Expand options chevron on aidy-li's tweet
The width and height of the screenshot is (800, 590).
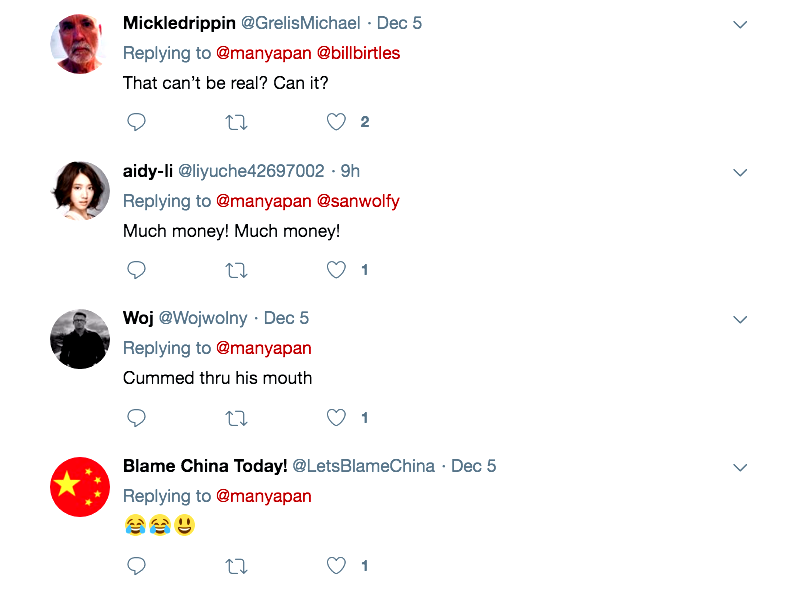(740, 173)
